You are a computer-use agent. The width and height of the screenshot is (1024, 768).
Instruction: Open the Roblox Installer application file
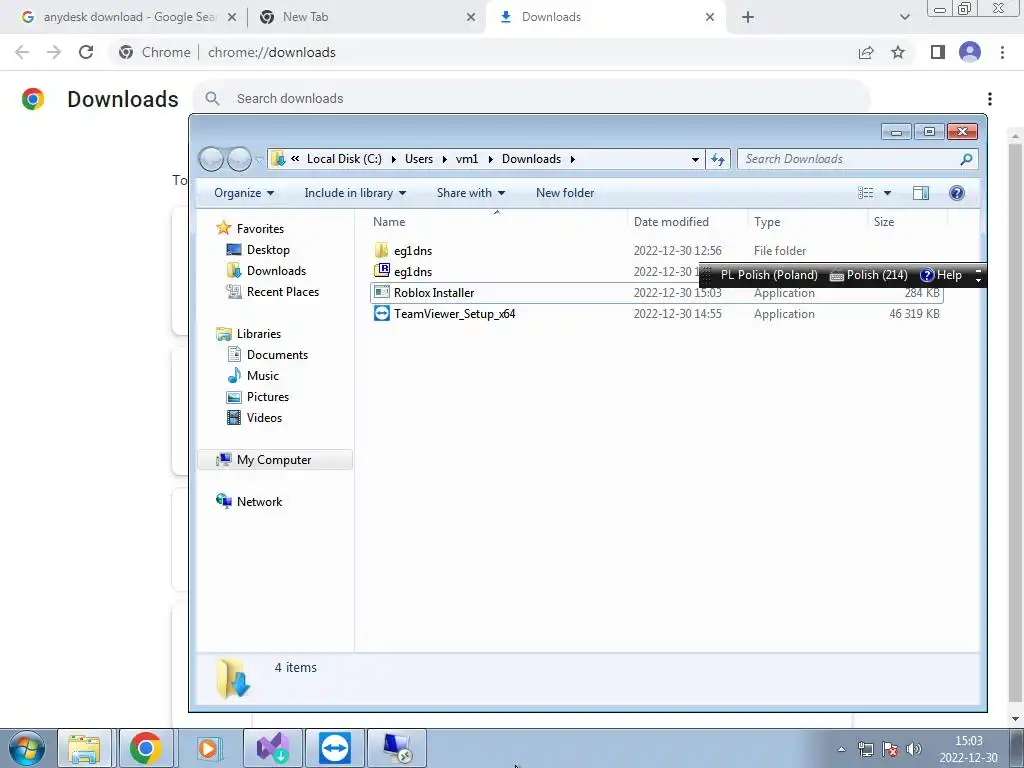[x=434, y=293]
